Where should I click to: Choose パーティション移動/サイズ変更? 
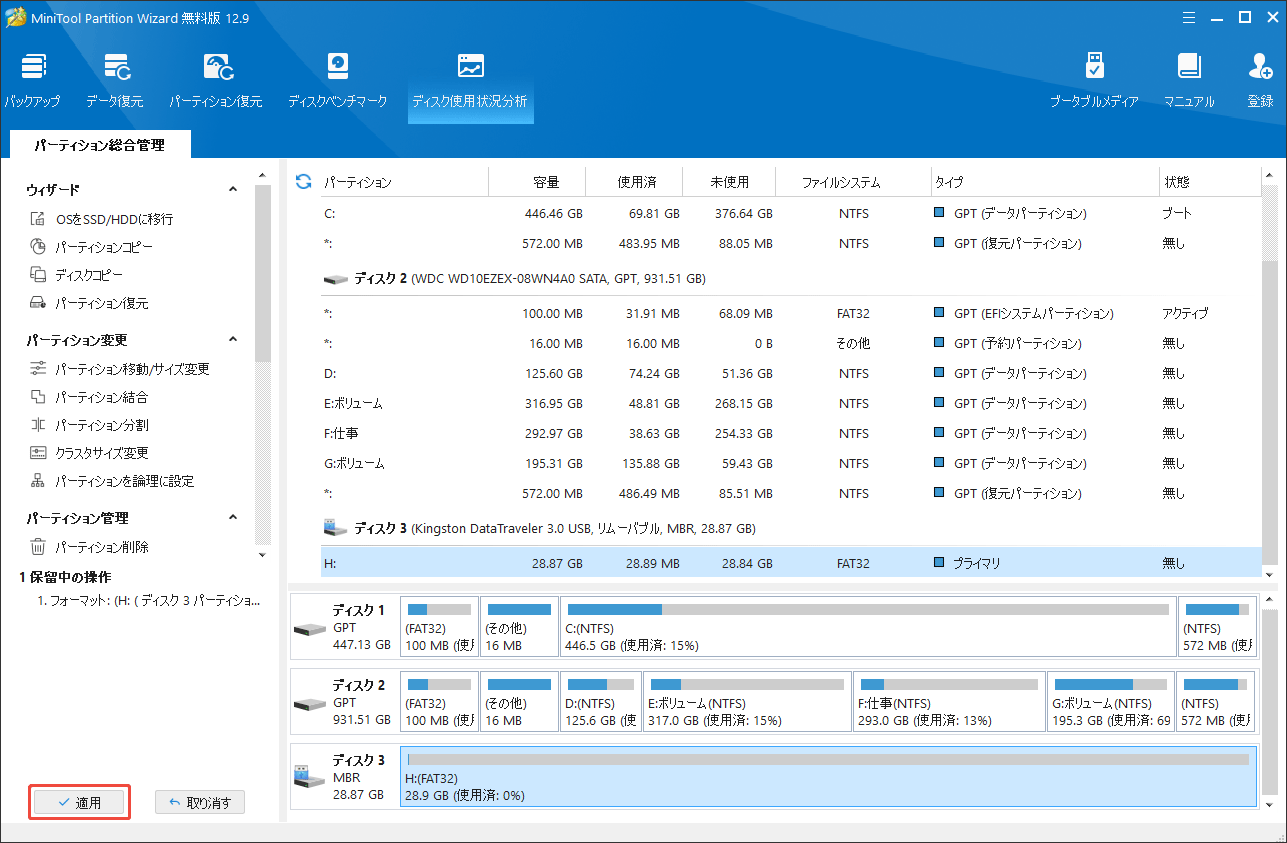point(120,369)
